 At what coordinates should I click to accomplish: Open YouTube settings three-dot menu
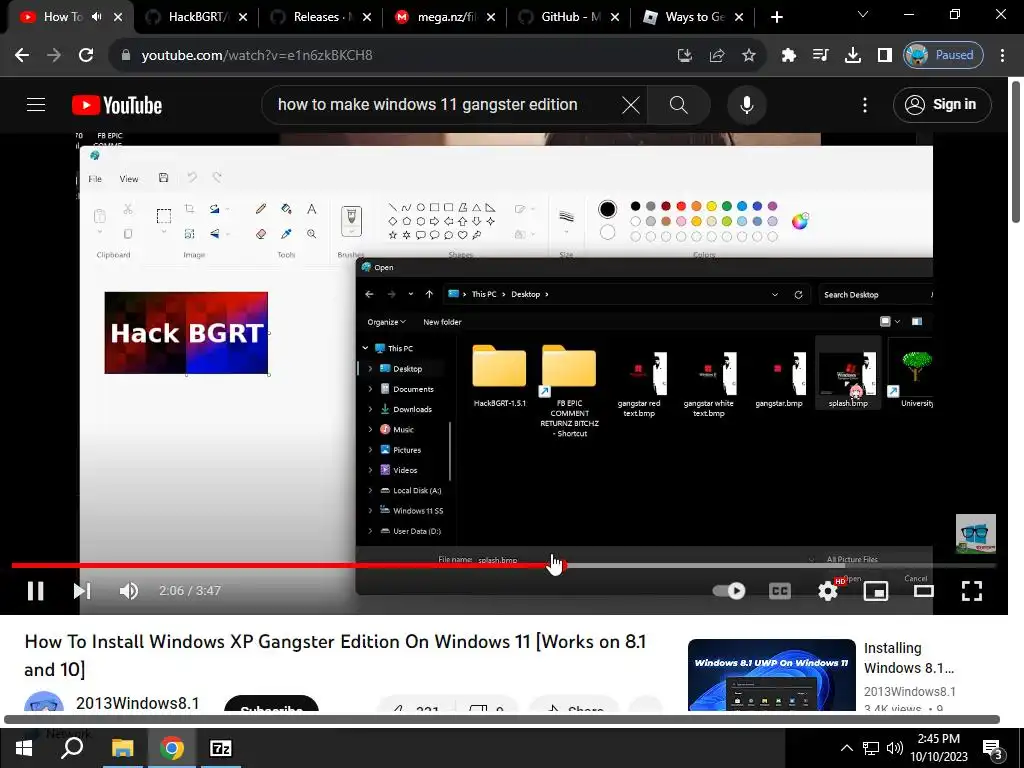[865, 104]
